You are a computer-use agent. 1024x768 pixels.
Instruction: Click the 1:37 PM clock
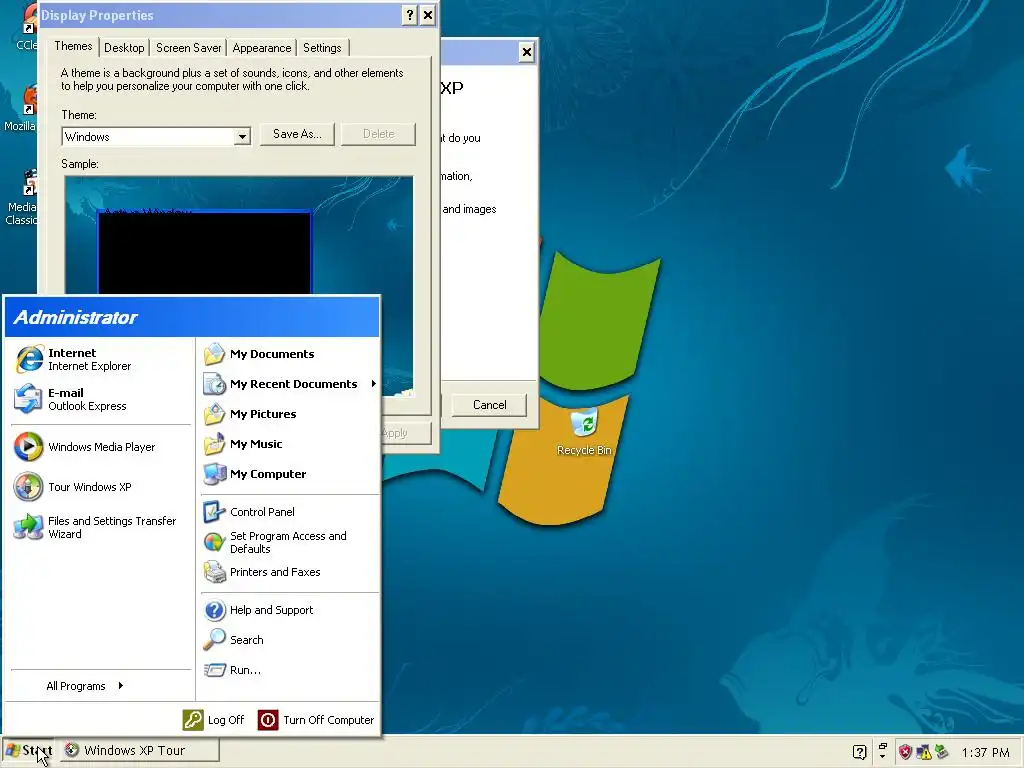tap(985, 752)
